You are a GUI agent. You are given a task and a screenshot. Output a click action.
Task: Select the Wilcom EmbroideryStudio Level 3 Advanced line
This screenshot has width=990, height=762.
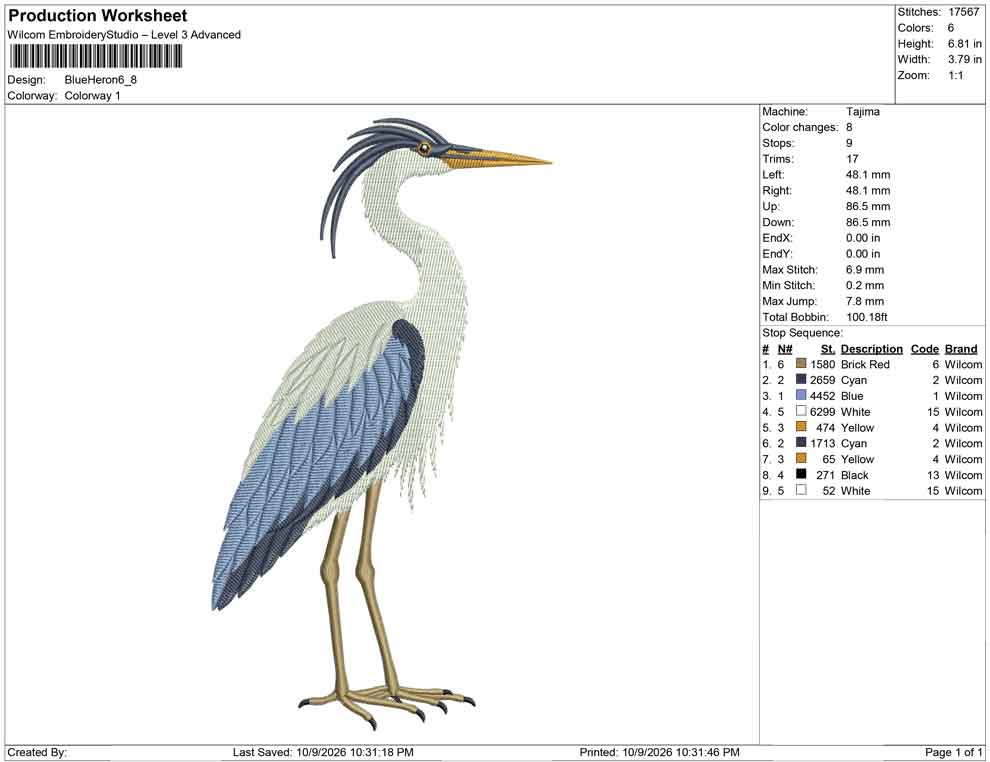pyautogui.click(x=124, y=35)
